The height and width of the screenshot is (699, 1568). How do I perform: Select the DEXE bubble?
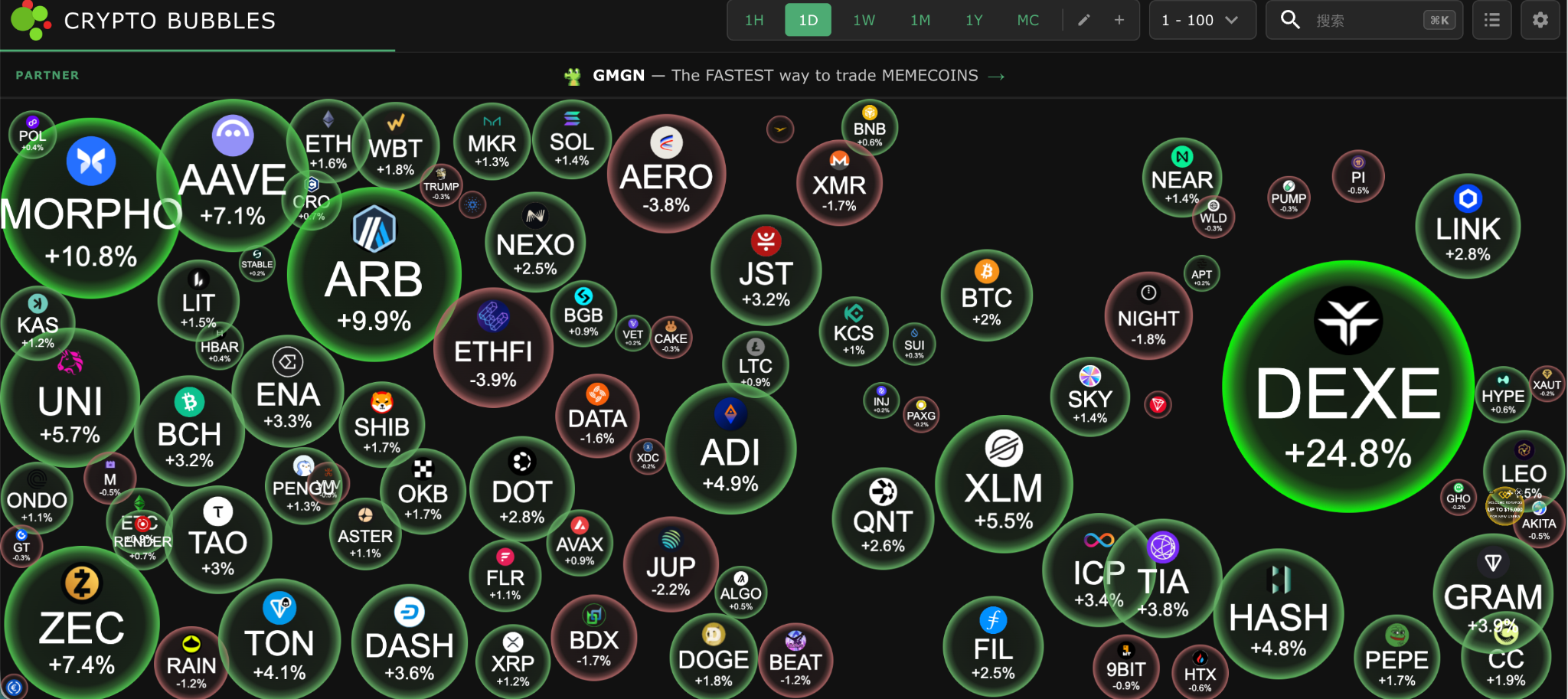1348,387
